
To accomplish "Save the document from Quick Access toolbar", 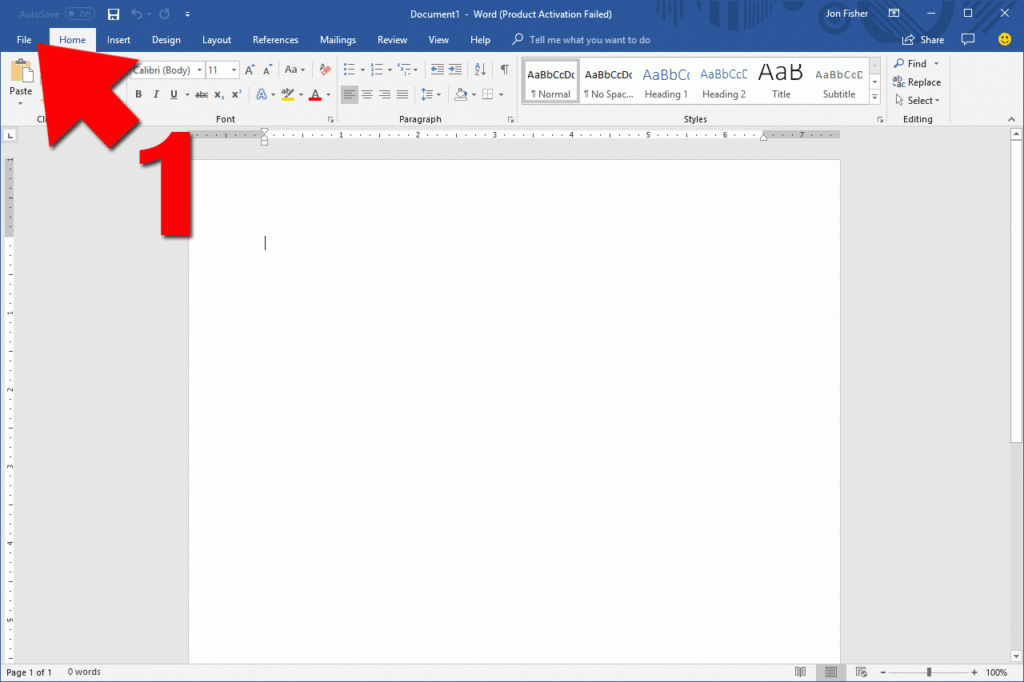I will 113,14.
